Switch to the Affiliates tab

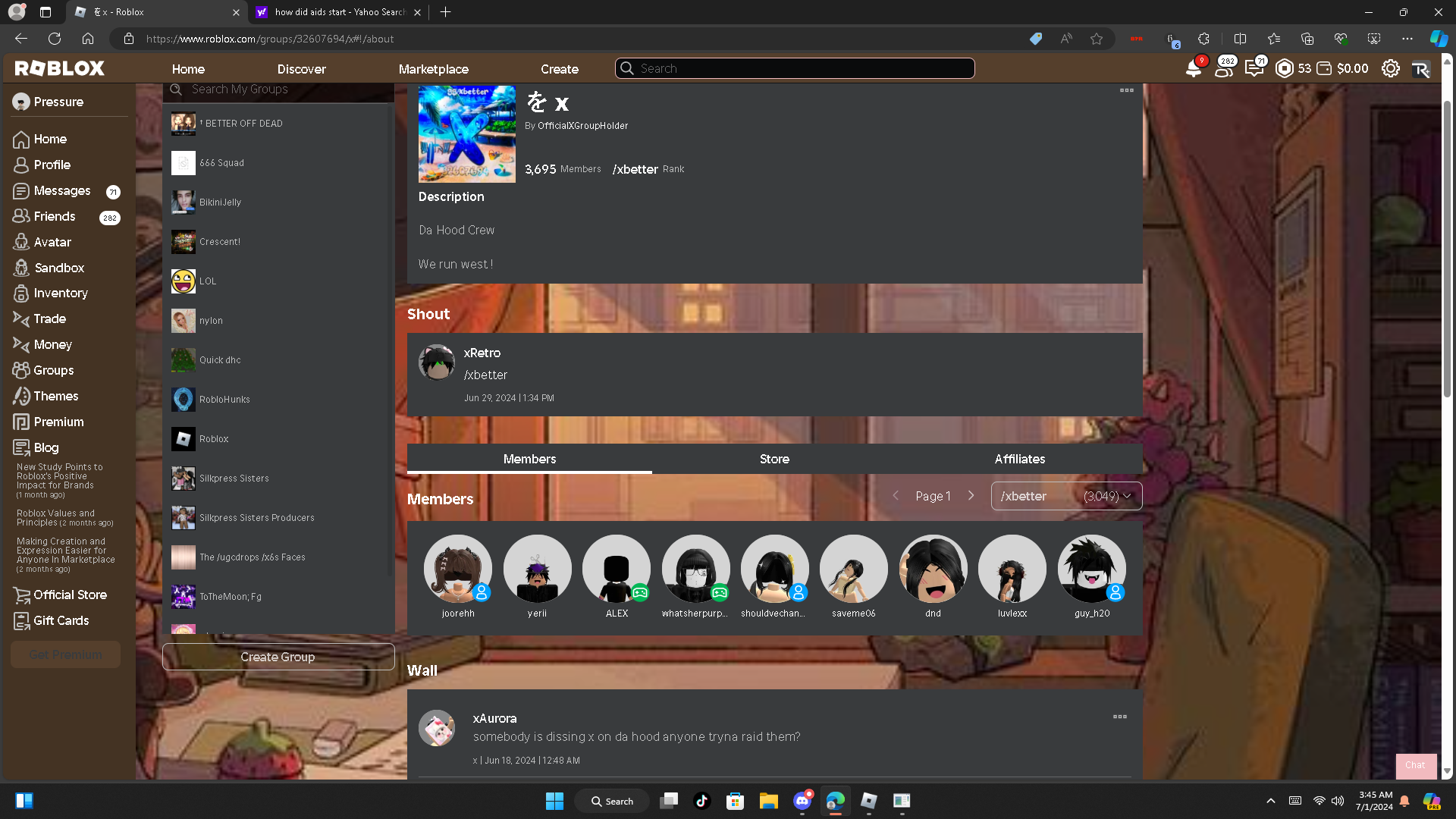[1020, 460]
